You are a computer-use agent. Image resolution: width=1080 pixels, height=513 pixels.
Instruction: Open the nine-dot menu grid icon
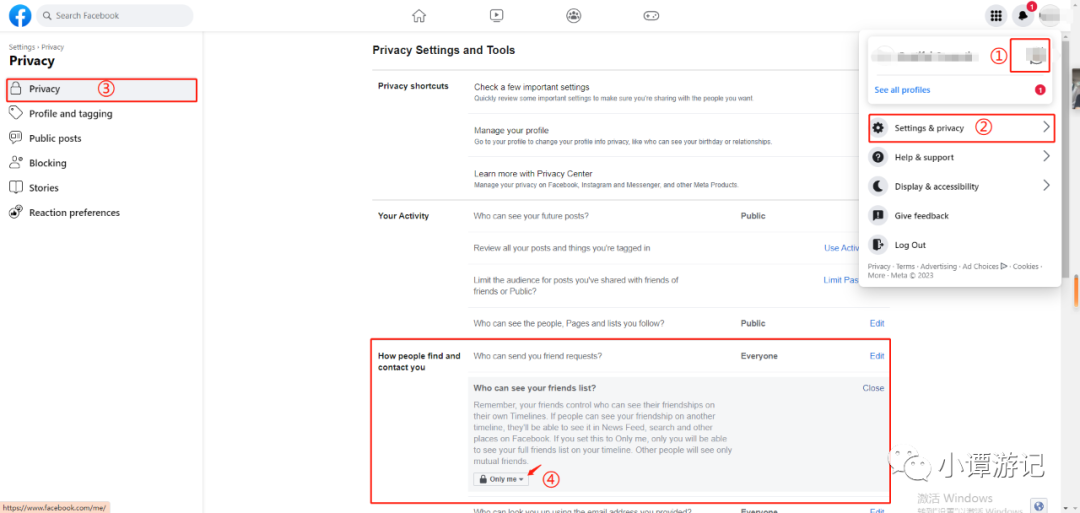pos(995,15)
